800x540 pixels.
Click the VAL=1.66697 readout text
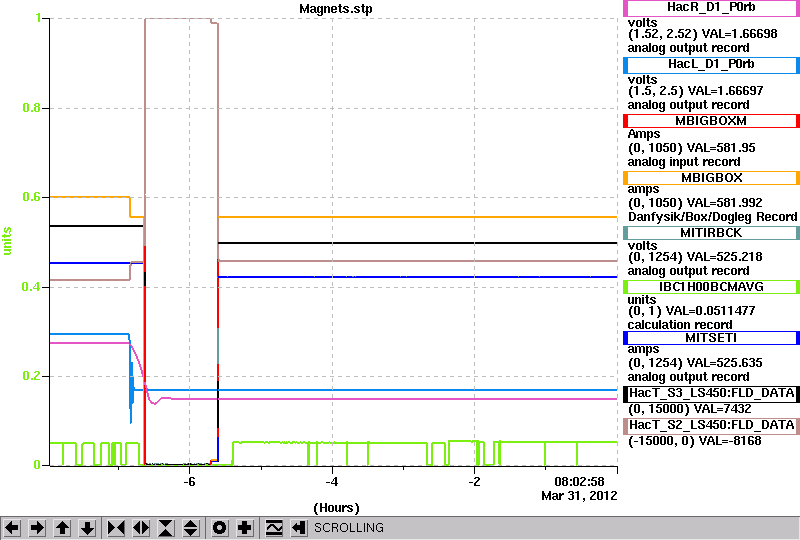[726, 91]
